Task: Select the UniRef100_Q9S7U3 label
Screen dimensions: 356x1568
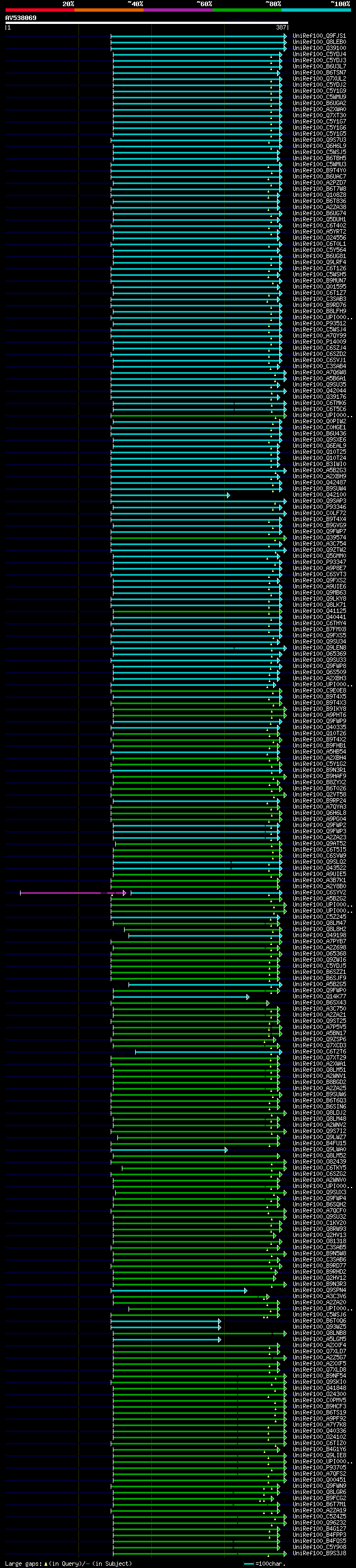Action: pos(319,140)
